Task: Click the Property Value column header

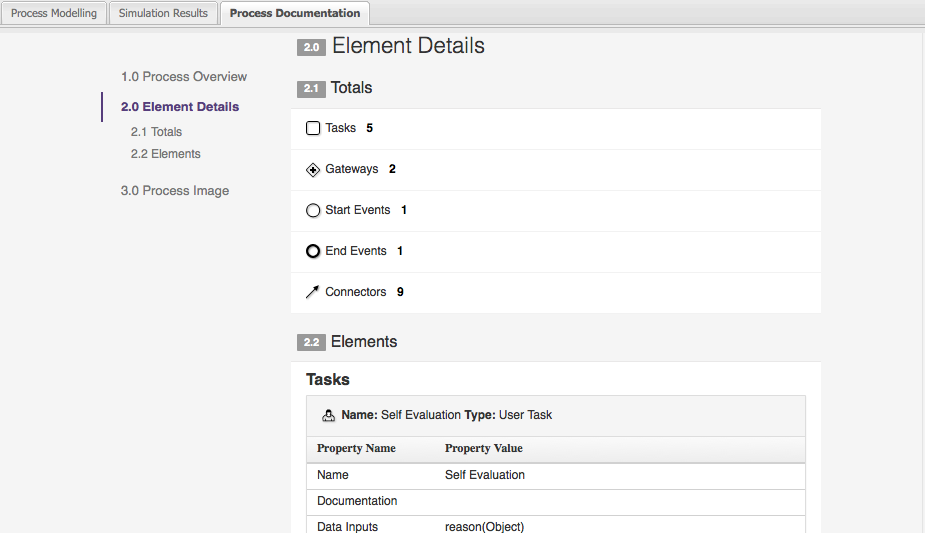Action: point(484,448)
